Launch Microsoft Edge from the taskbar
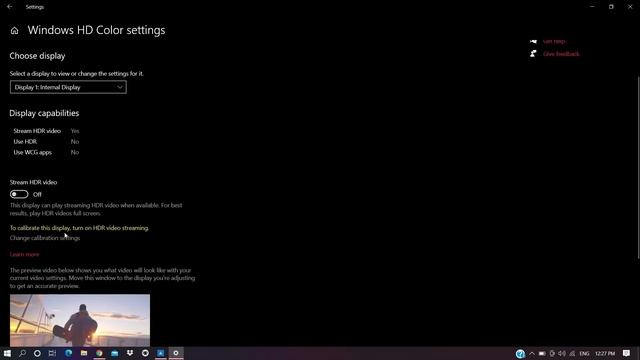 68,353
